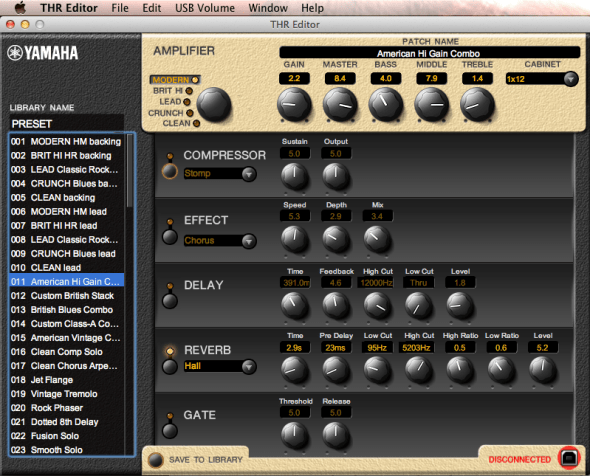The width and height of the screenshot is (590, 476).
Task: Click the Reverb High Ratio knob
Action: (460, 370)
